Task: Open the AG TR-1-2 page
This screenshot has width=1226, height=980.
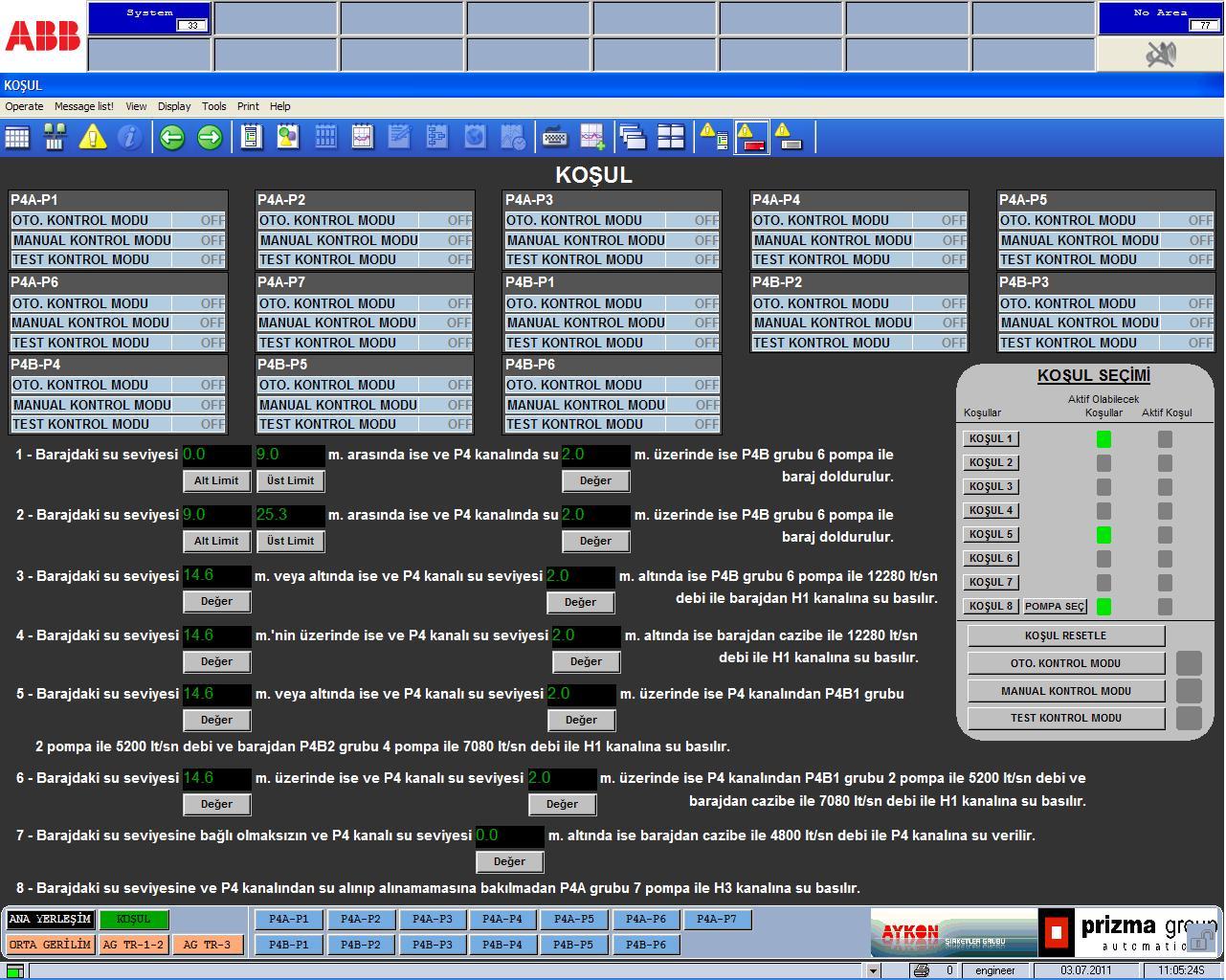Action: (133, 945)
